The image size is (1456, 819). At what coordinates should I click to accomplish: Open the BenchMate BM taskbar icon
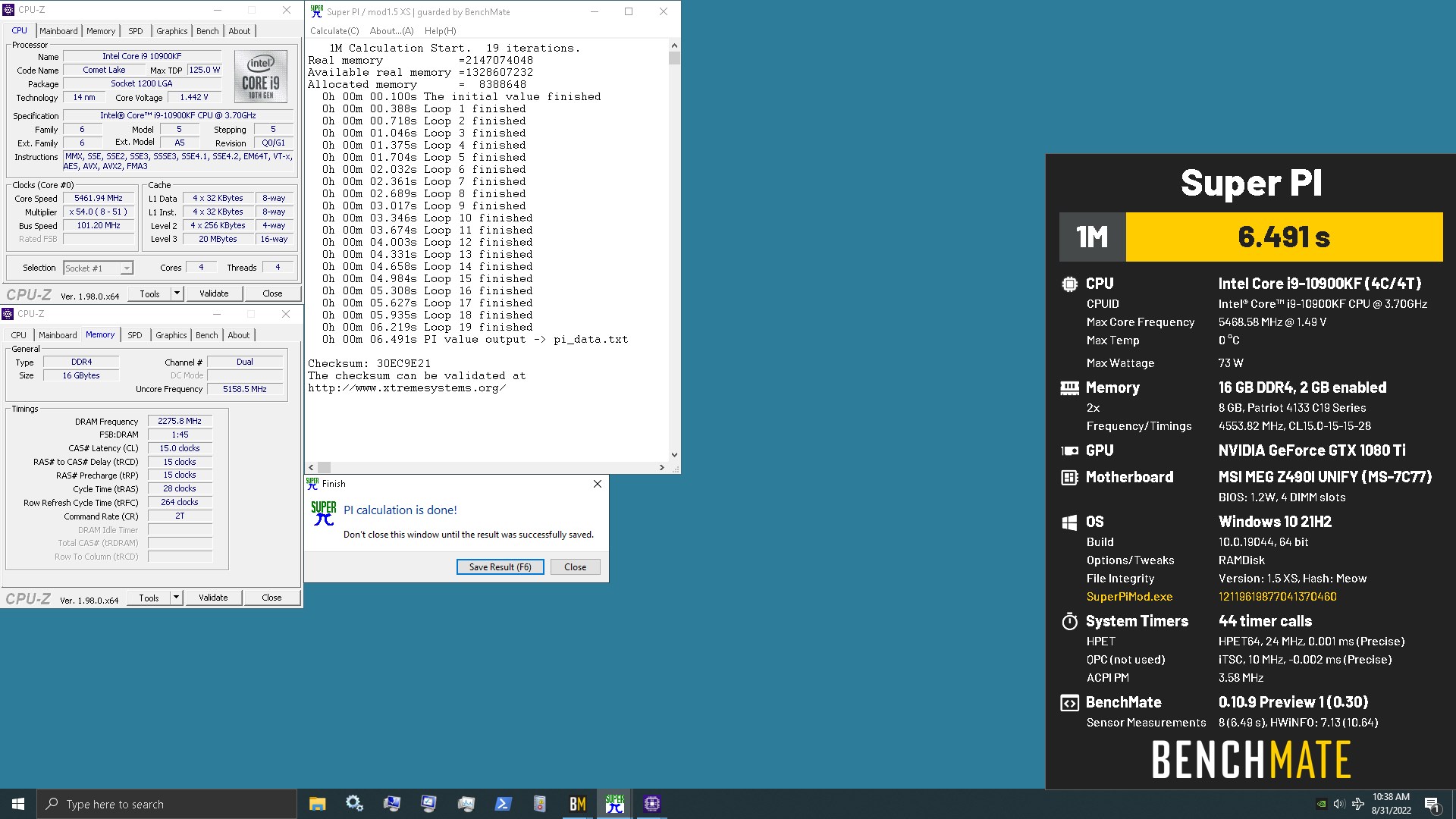pos(578,804)
